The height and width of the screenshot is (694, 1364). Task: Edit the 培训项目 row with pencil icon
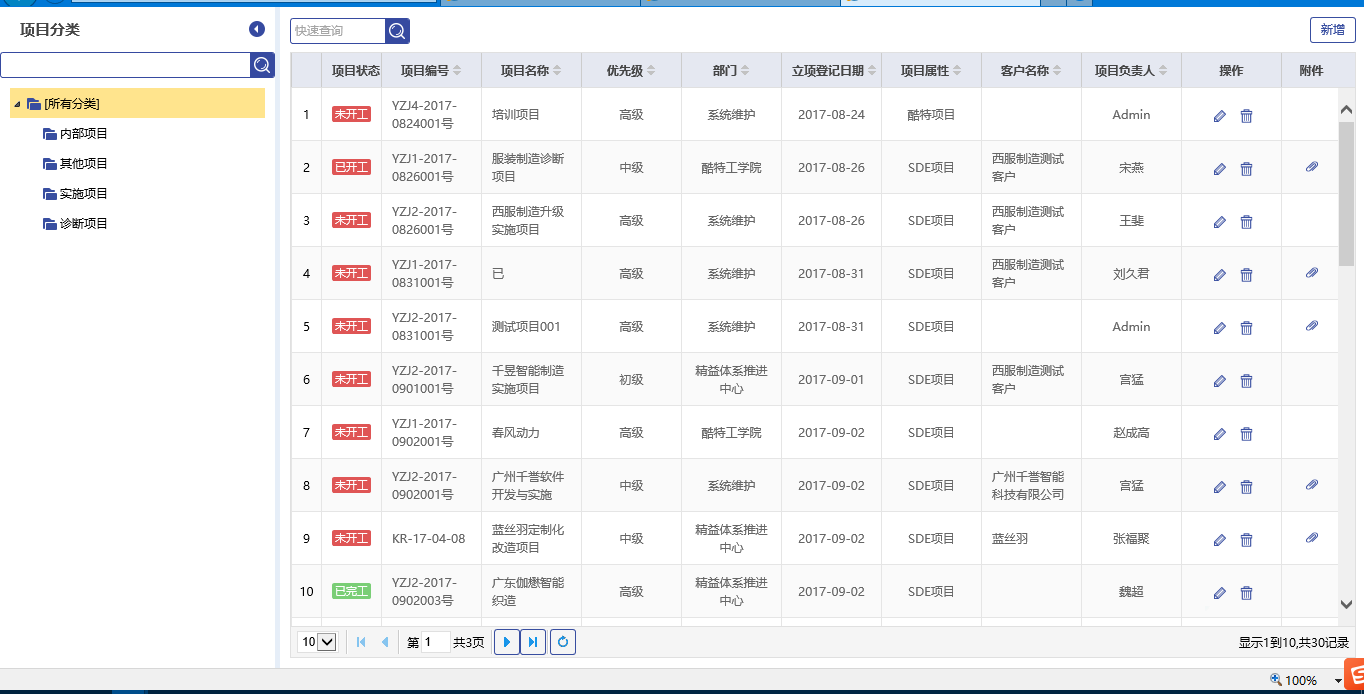1219,116
